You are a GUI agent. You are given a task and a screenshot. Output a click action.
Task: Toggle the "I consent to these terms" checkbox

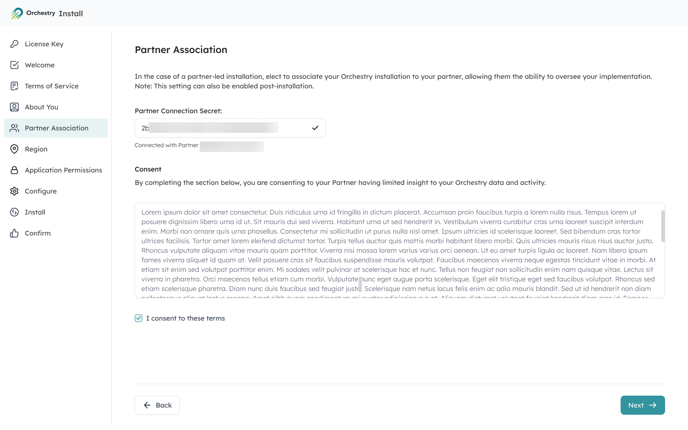[139, 318]
